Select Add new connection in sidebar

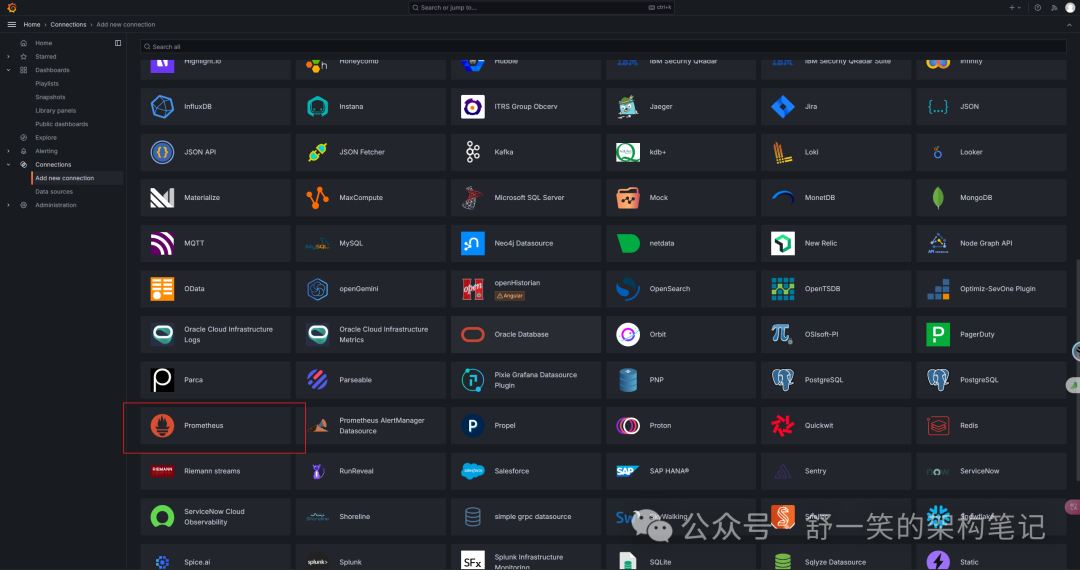tap(78, 178)
